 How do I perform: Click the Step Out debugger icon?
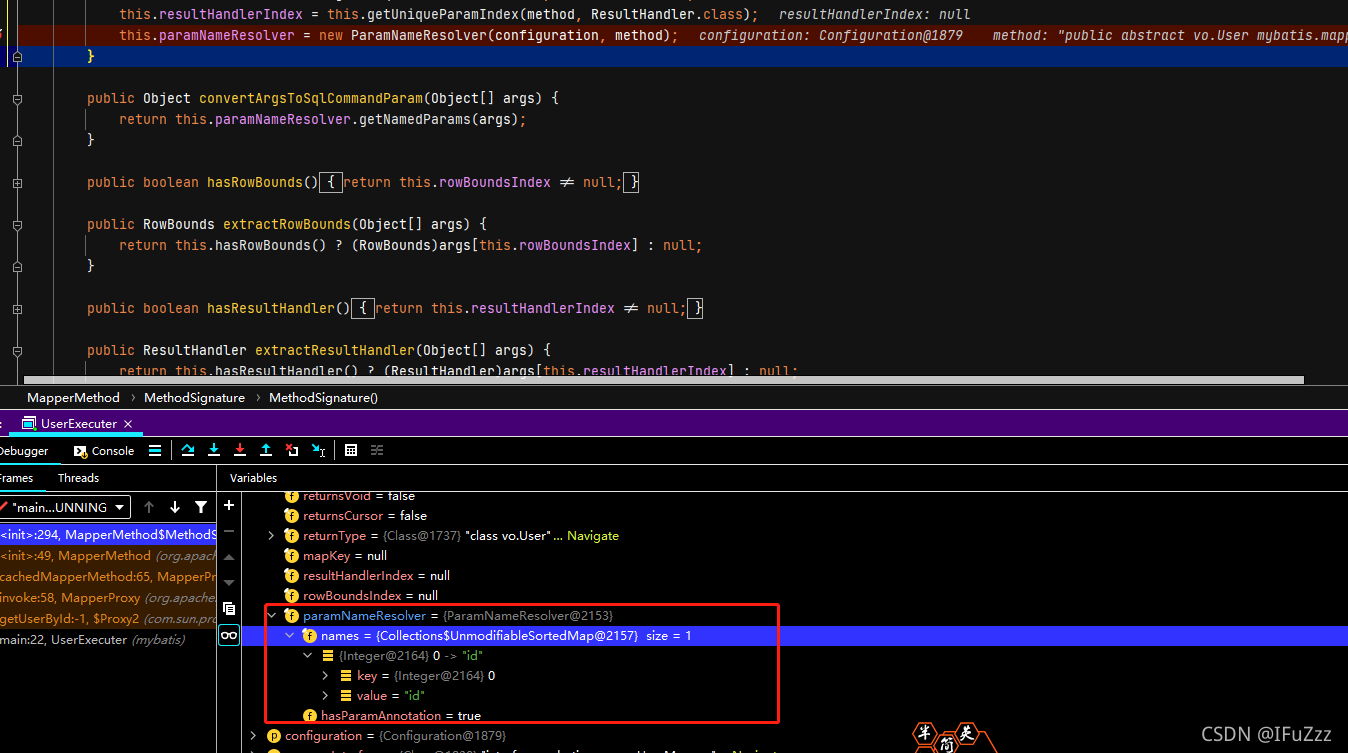pyautogui.click(x=266, y=450)
